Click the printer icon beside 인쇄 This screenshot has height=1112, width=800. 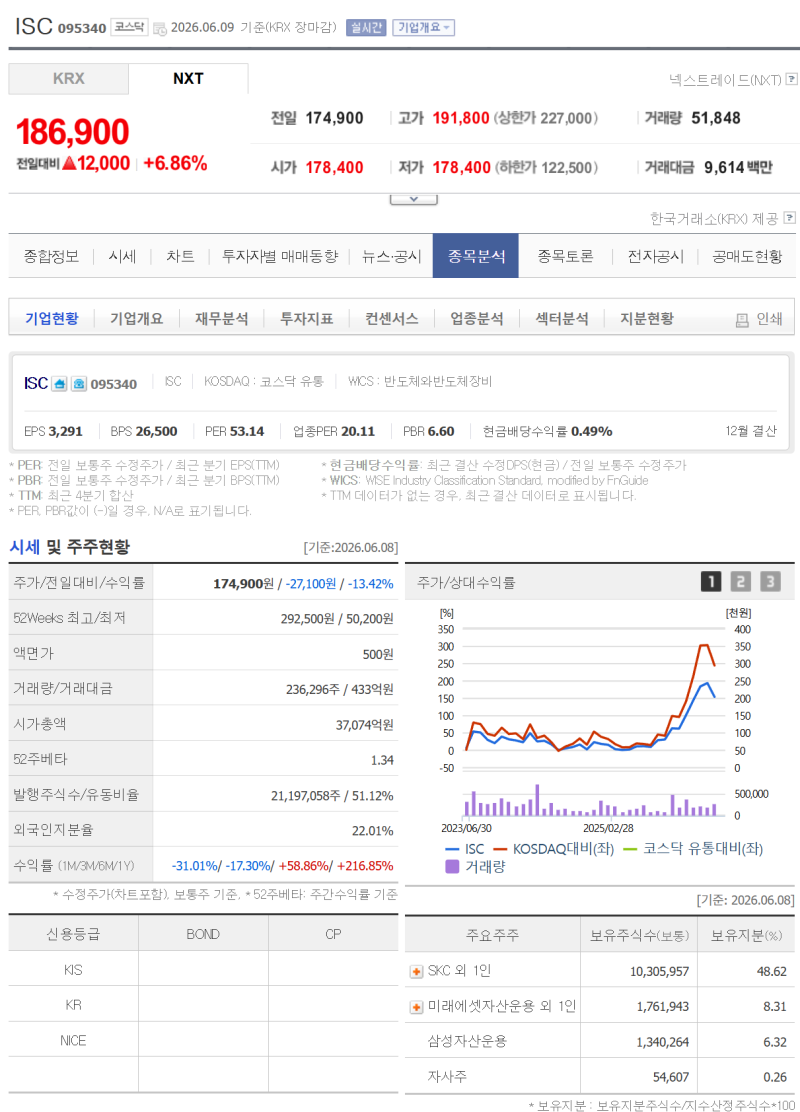[x=742, y=321]
